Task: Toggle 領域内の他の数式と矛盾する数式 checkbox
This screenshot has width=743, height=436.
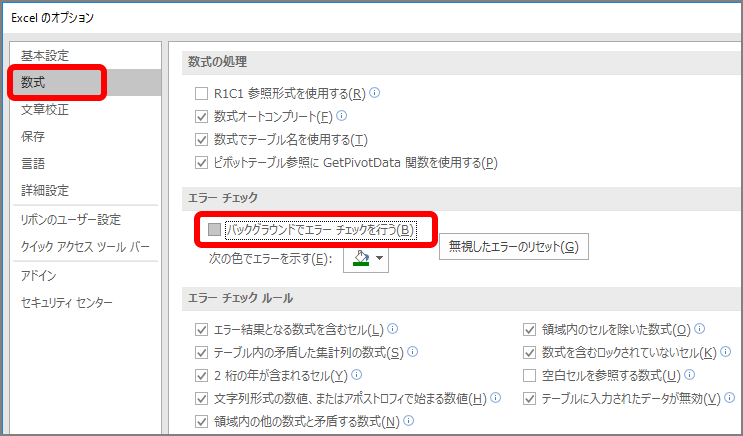Action: (201, 421)
